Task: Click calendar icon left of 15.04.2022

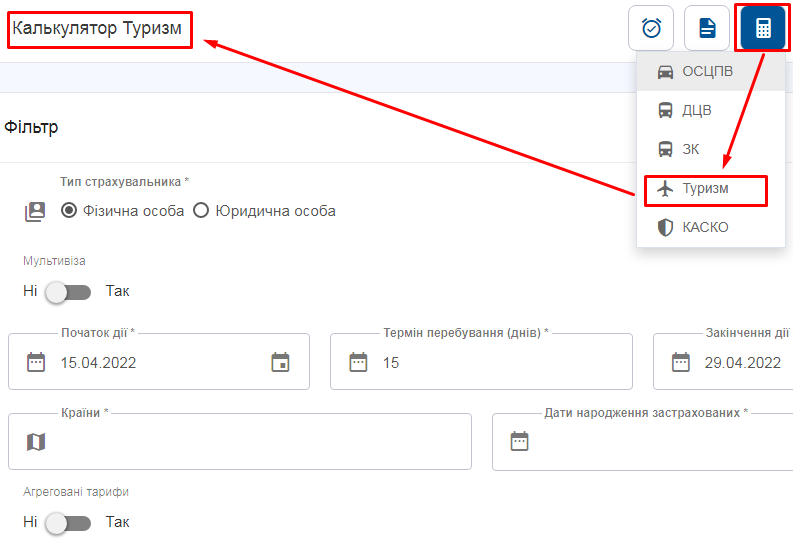Action: click(x=36, y=362)
